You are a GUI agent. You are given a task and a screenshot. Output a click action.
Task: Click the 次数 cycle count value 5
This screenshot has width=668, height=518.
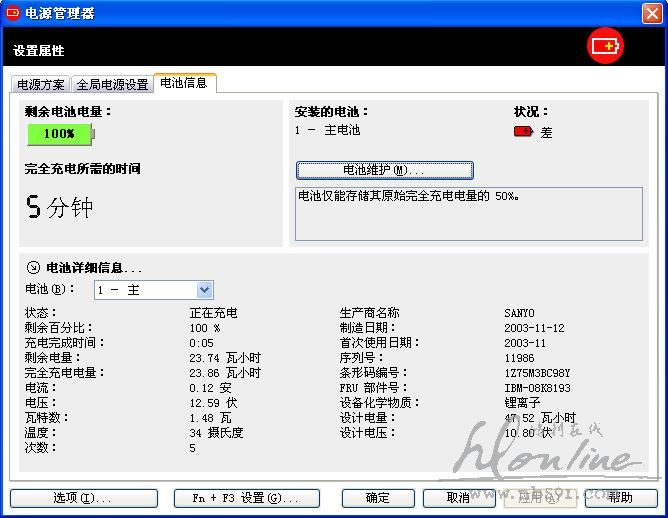click(x=193, y=448)
